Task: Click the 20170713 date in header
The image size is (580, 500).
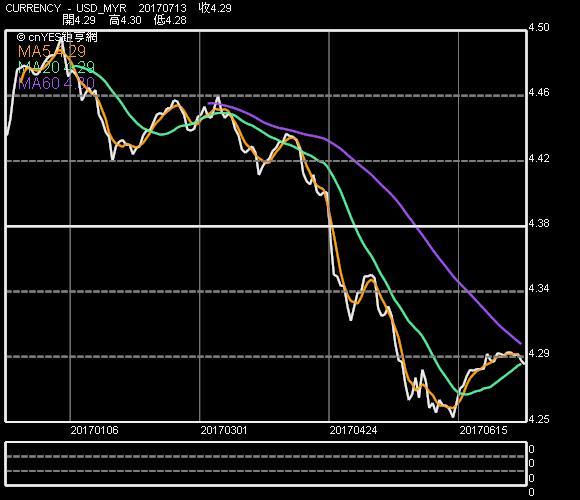Action: click(x=162, y=8)
